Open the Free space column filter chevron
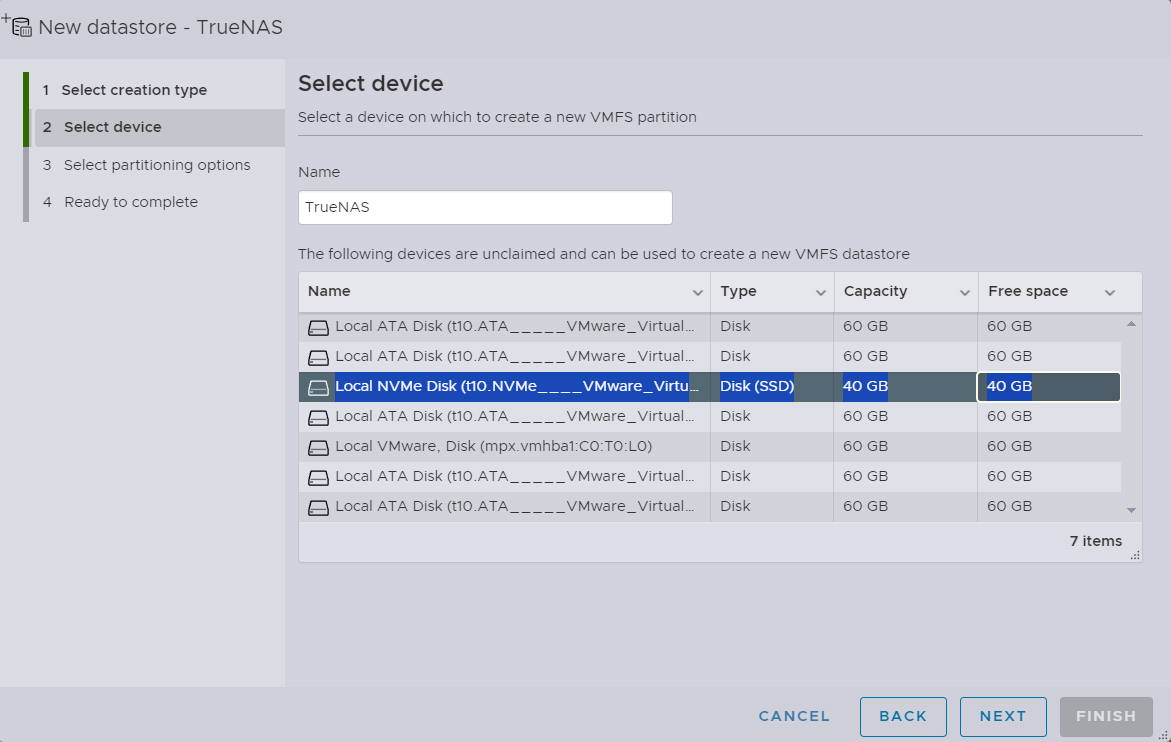1171x742 pixels. (x=1110, y=293)
